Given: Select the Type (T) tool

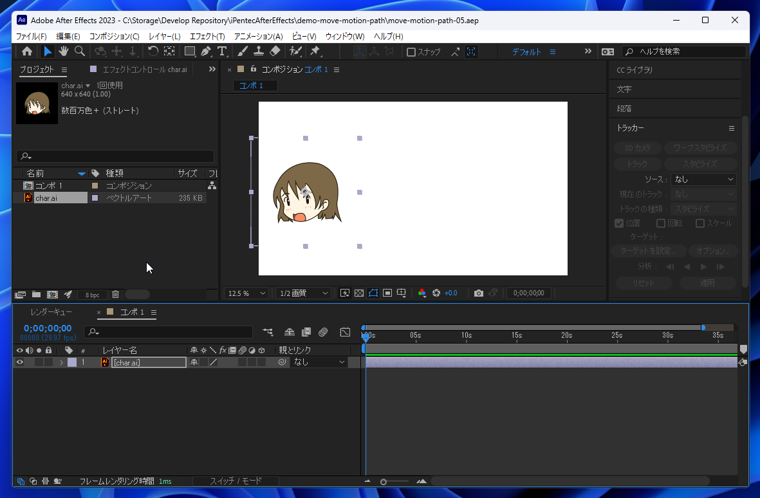Looking at the screenshot, I should pos(222,52).
